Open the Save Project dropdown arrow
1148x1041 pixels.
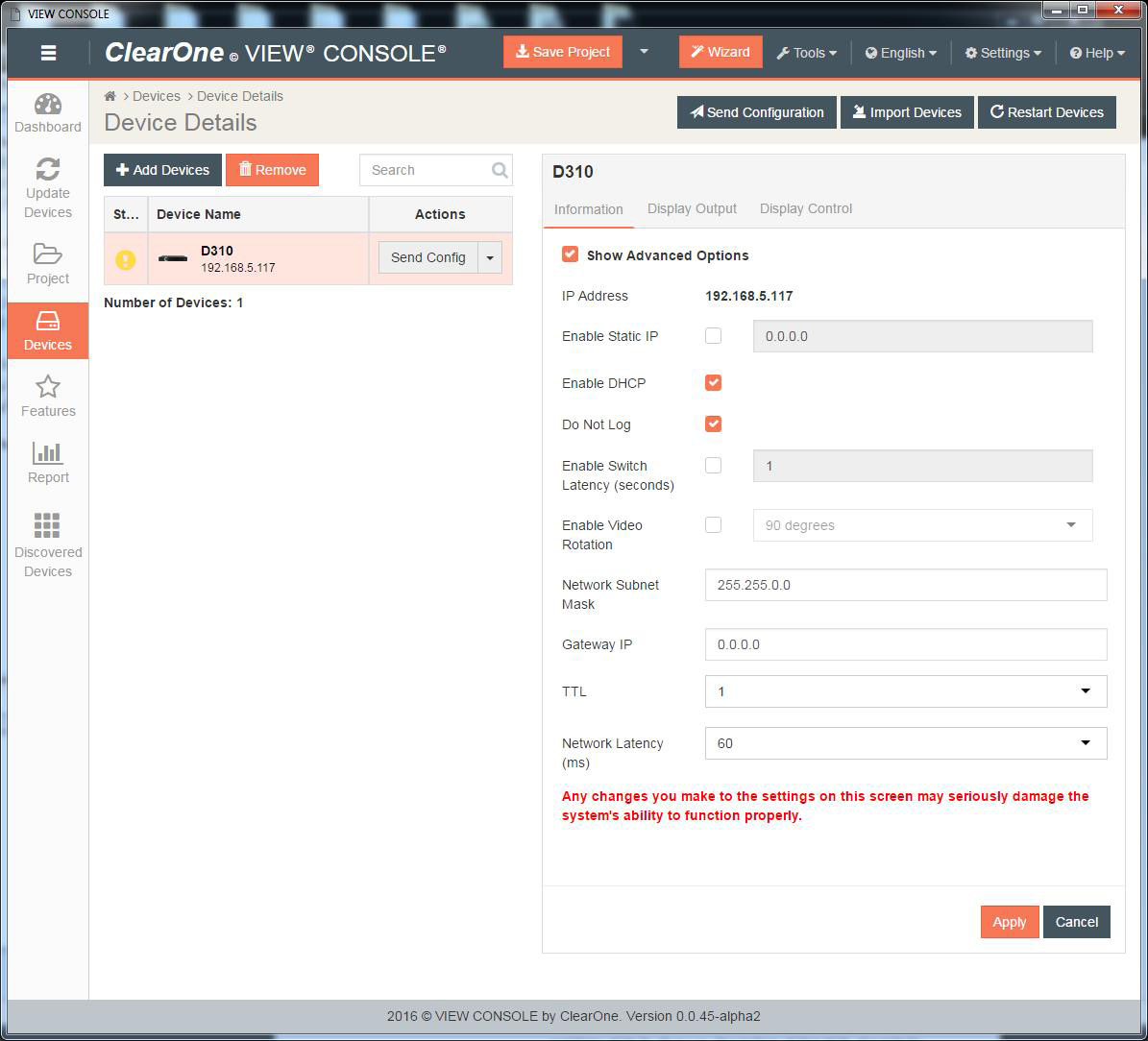tap(644, 52)
